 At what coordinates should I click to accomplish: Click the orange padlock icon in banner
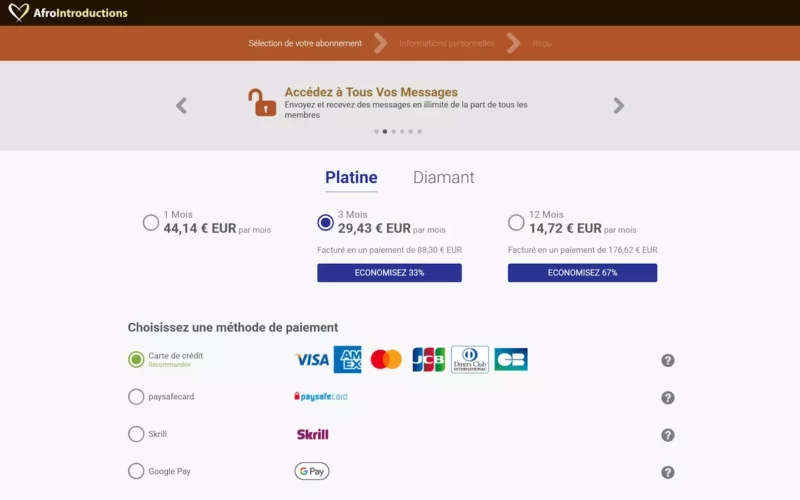pos(262,102)
